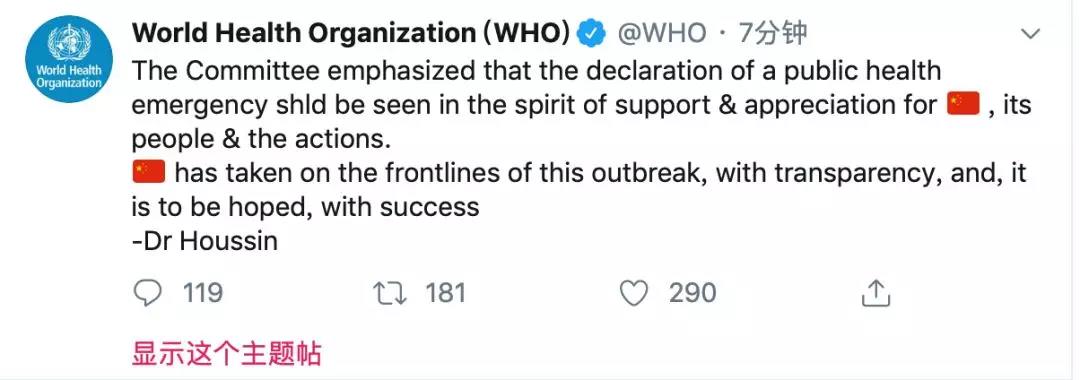The image size is (1080, 380).
Task: Click the China flag emoji before 'has taken'
Action: pos(148,171)
